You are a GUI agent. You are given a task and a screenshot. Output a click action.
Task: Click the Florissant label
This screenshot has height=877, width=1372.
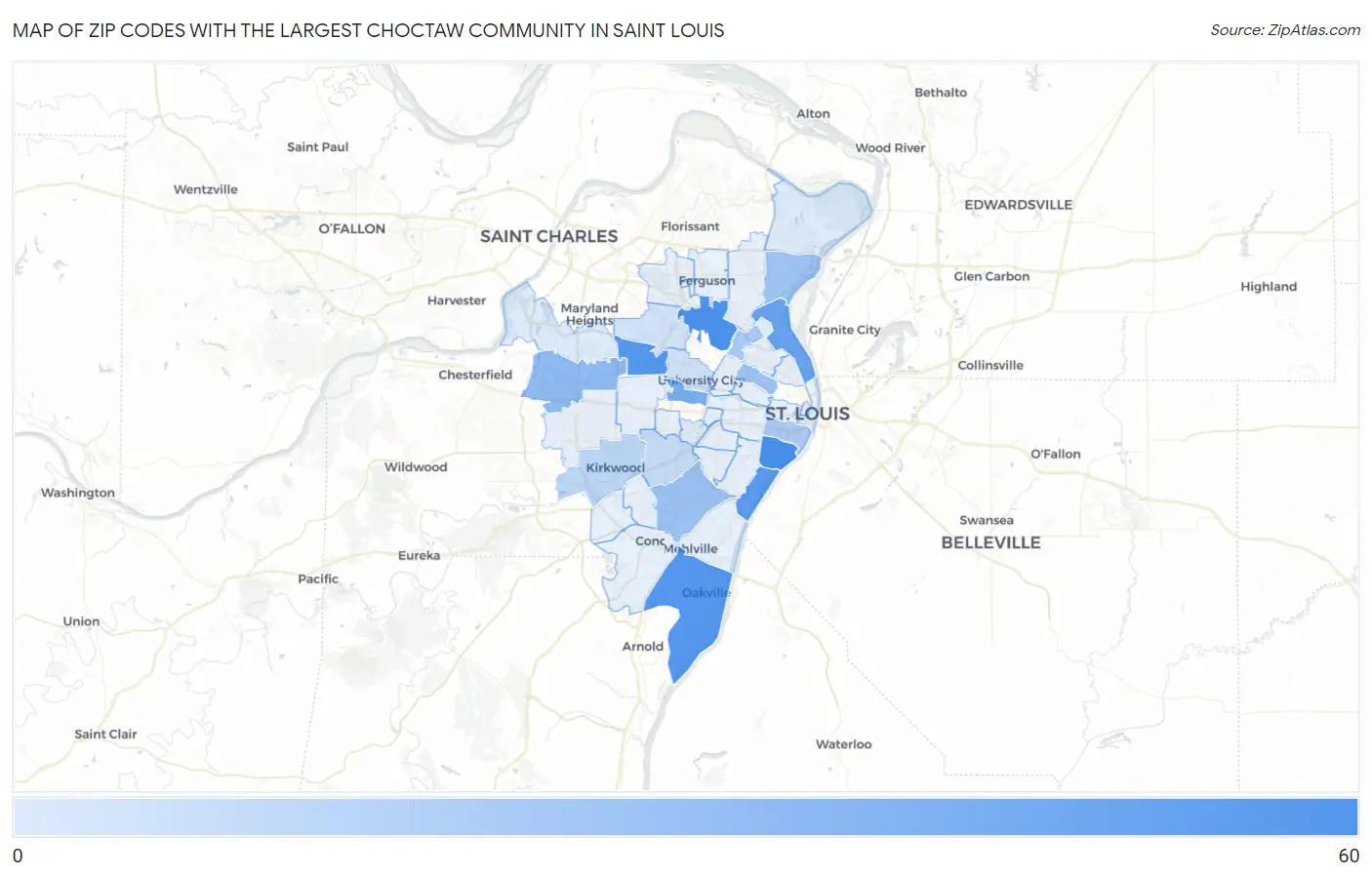pyautogui.click(x=690, y=226)
